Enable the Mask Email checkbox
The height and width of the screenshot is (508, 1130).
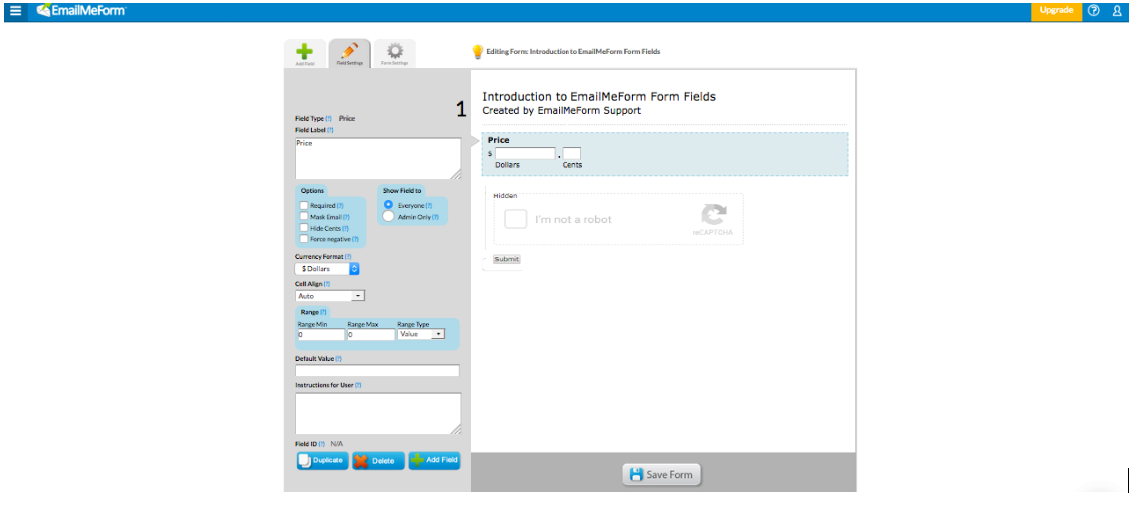304,216
